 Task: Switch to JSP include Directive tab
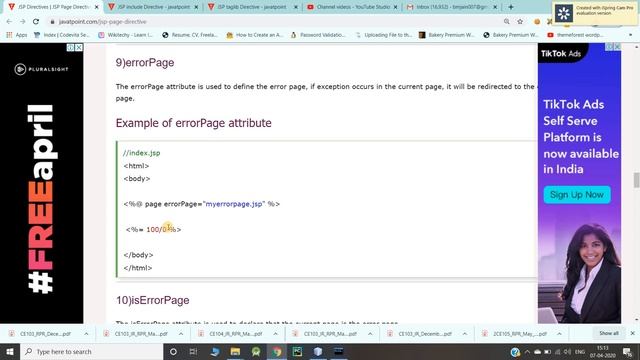coord(153,7)
